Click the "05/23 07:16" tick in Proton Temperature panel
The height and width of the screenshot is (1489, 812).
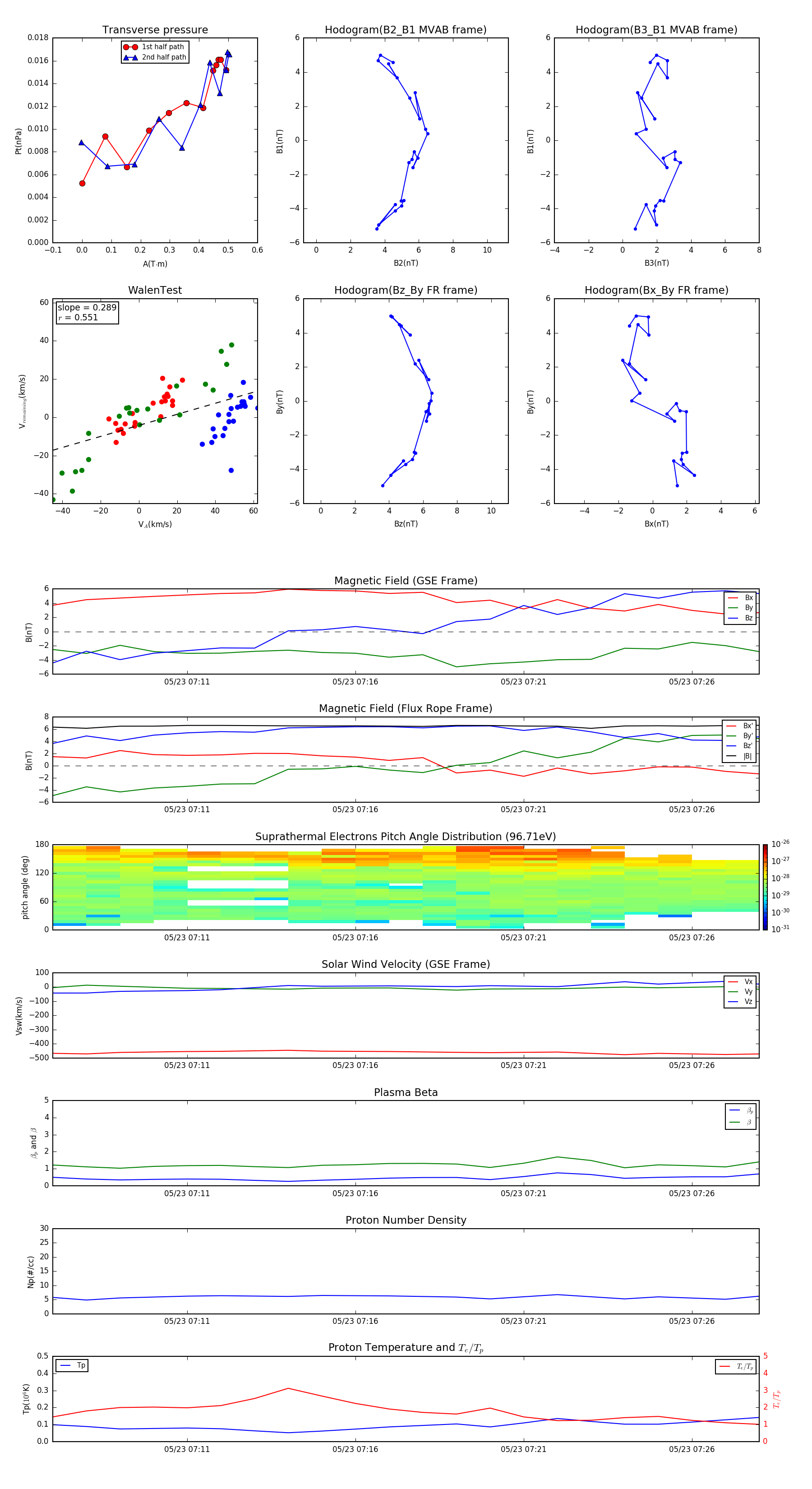pos(355,1449)
